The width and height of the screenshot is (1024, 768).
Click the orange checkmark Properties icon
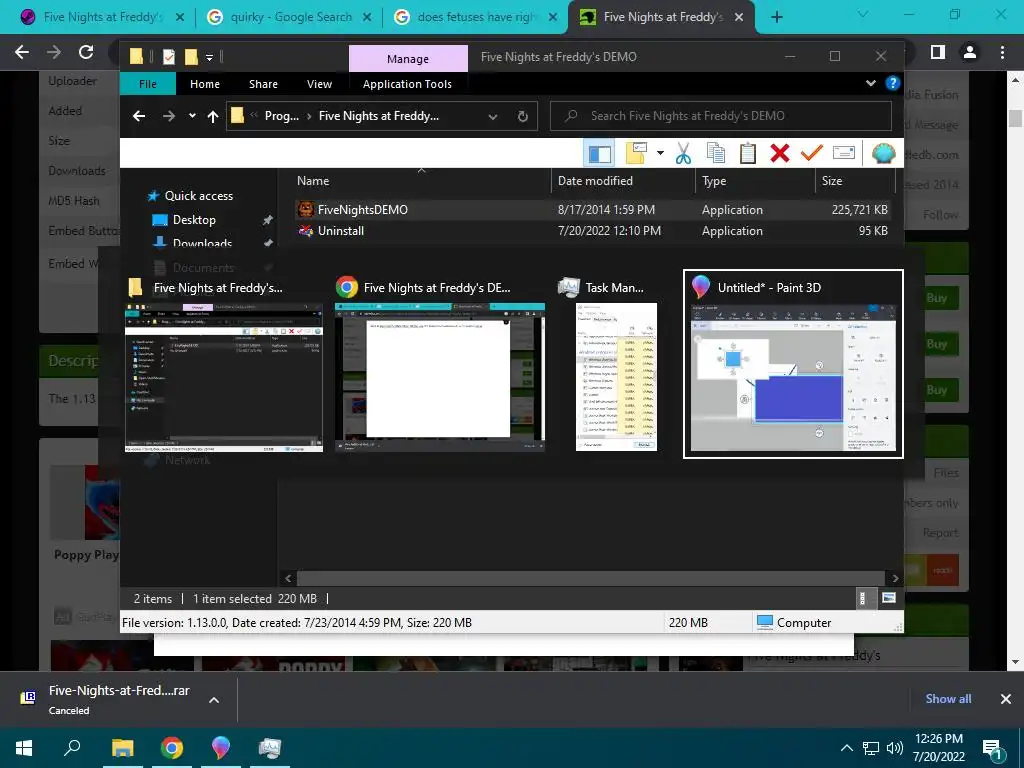812,153
